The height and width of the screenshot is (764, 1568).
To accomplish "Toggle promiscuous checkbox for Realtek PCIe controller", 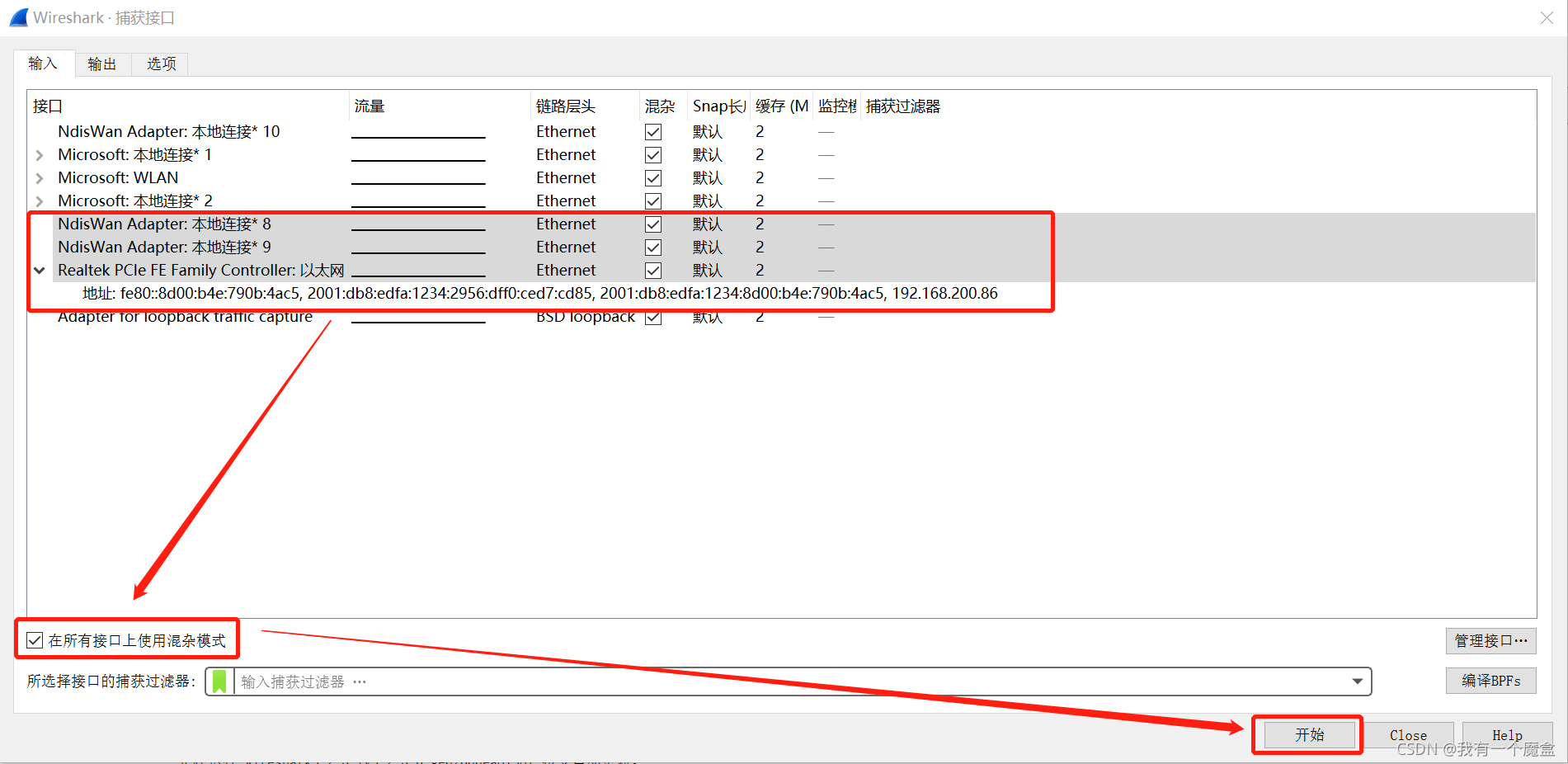I will (x=653, y=271).
